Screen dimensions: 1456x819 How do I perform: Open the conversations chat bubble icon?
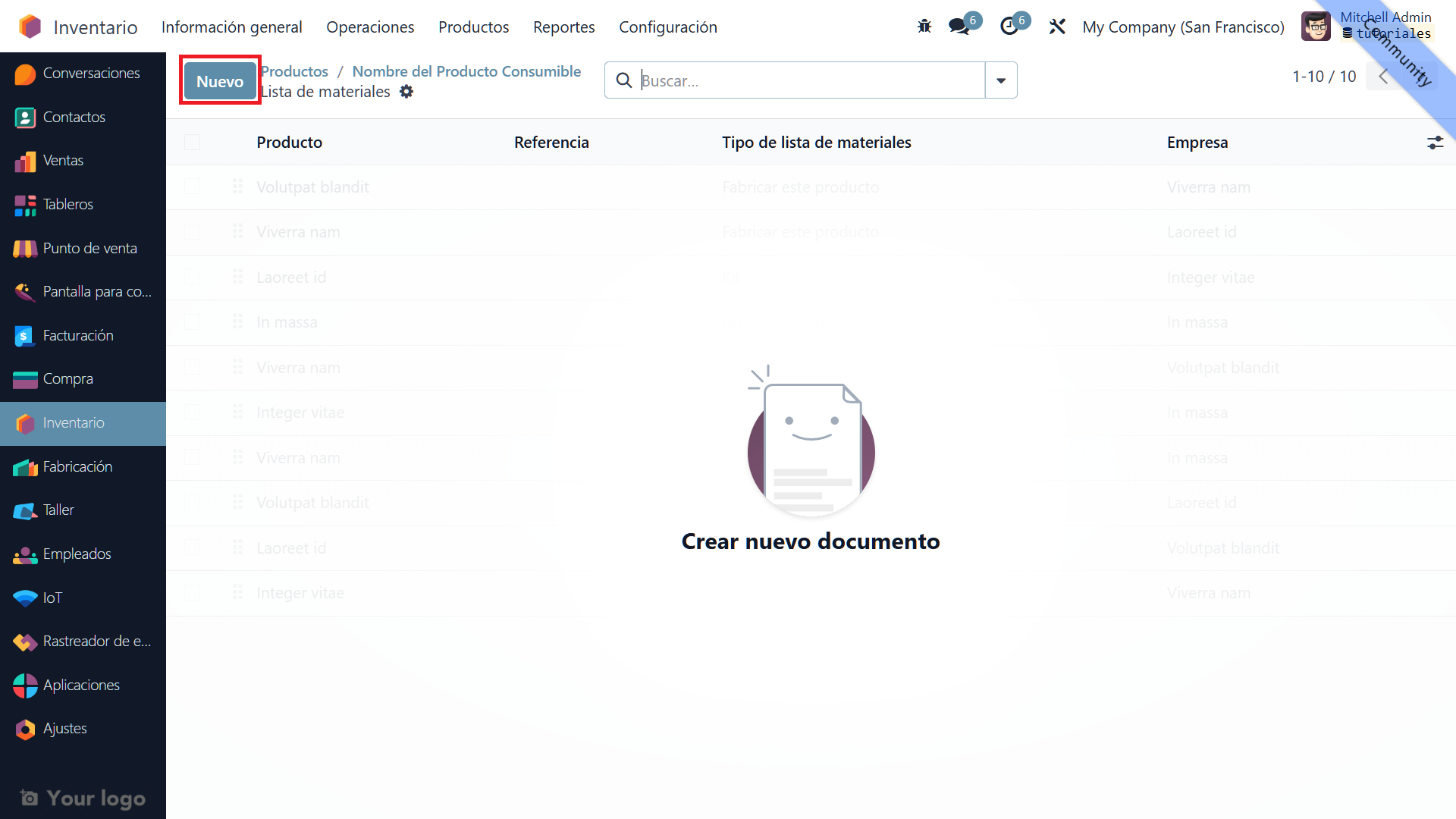[x=959, y=27]
